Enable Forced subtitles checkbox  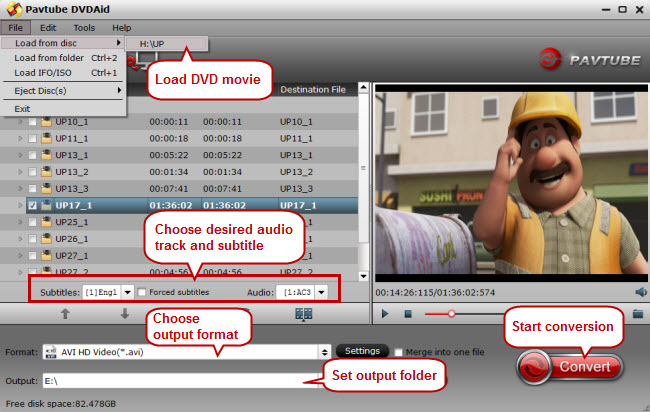tap(142, 292)
